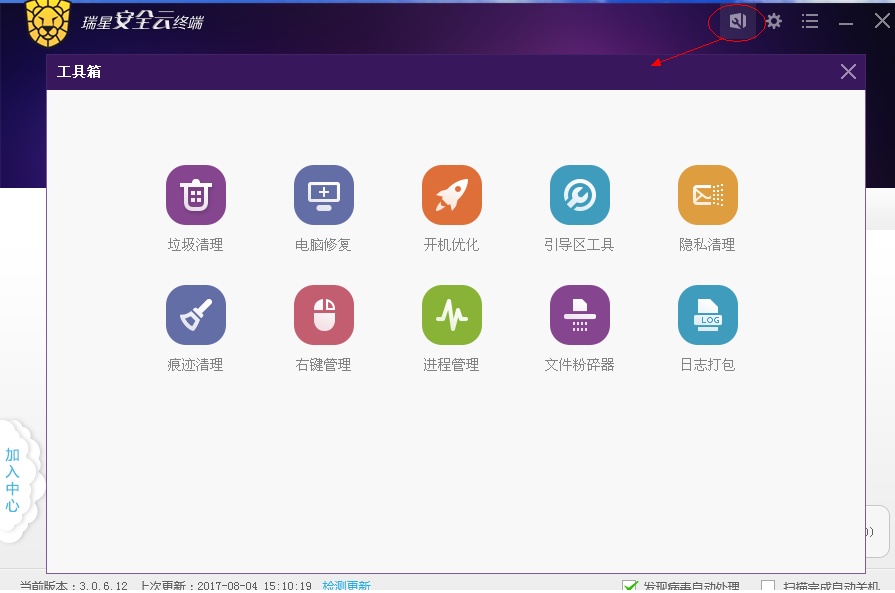Launch the 电脑修复 computer repair tool
The image size is (895, 593).
click(324, 195)
